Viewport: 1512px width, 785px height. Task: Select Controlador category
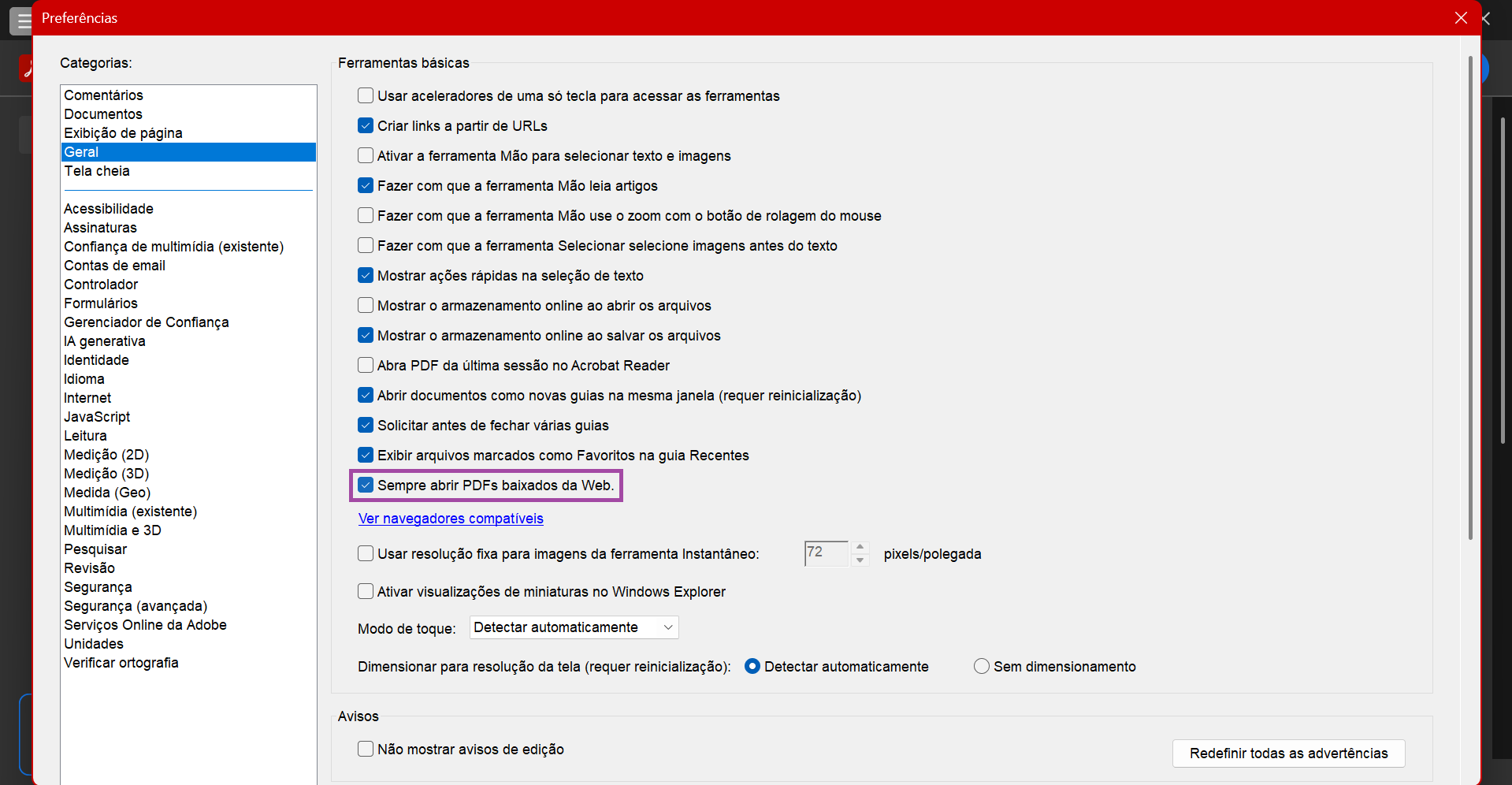click(x=188, y=285)
